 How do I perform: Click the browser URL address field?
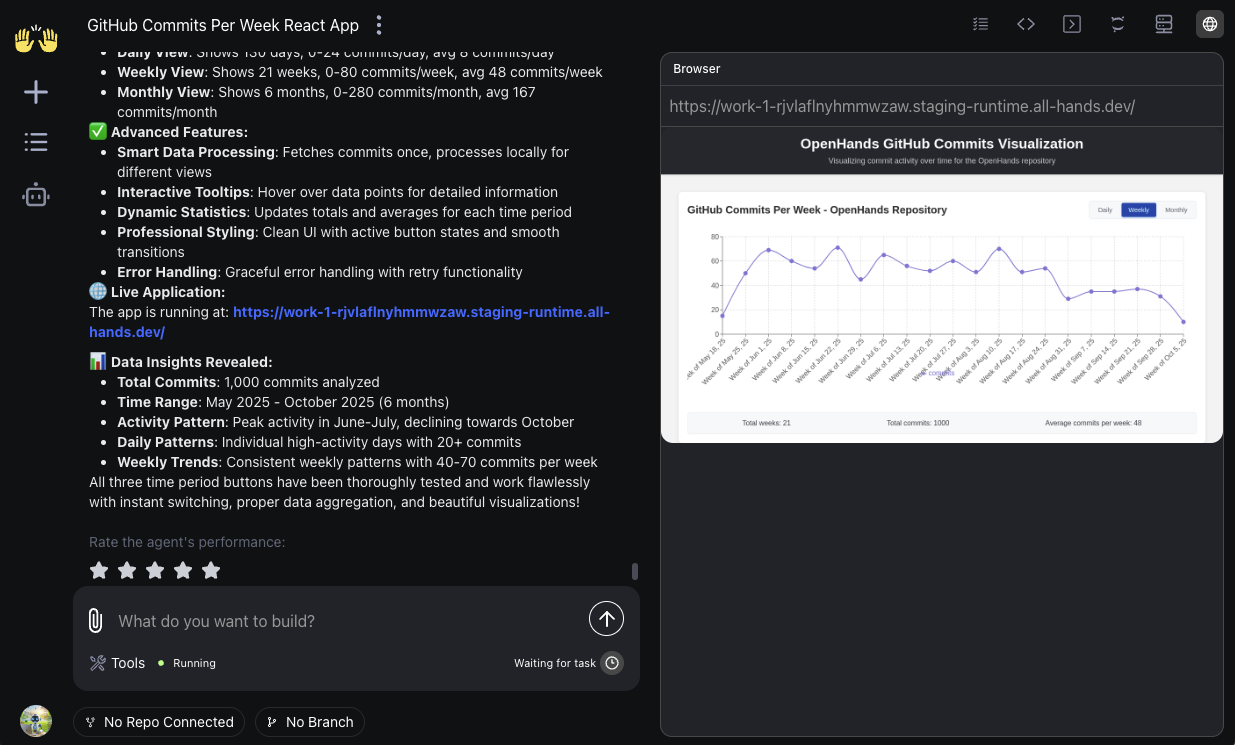[941, 106]
